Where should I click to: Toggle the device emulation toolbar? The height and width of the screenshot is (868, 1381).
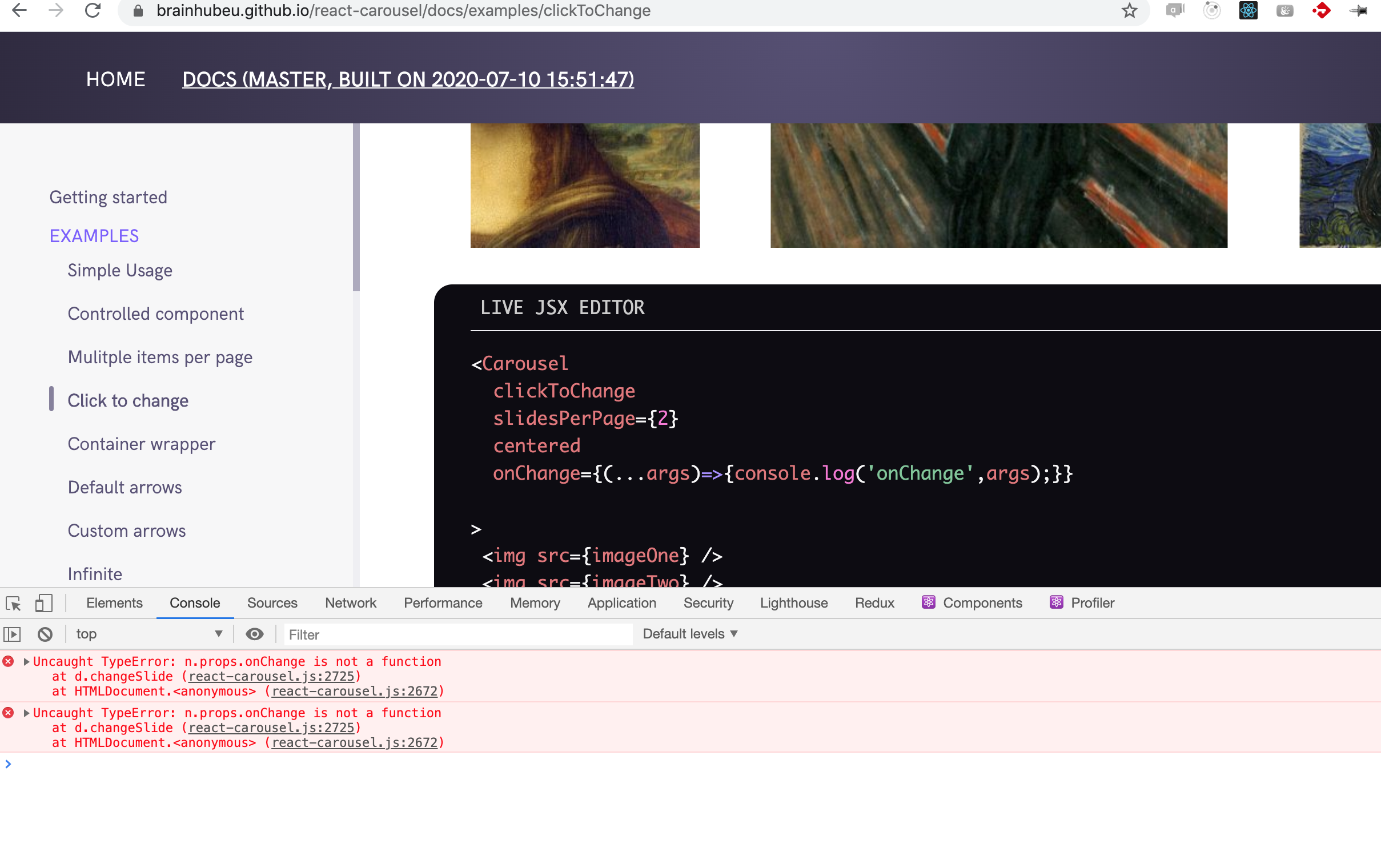[43, 603]
